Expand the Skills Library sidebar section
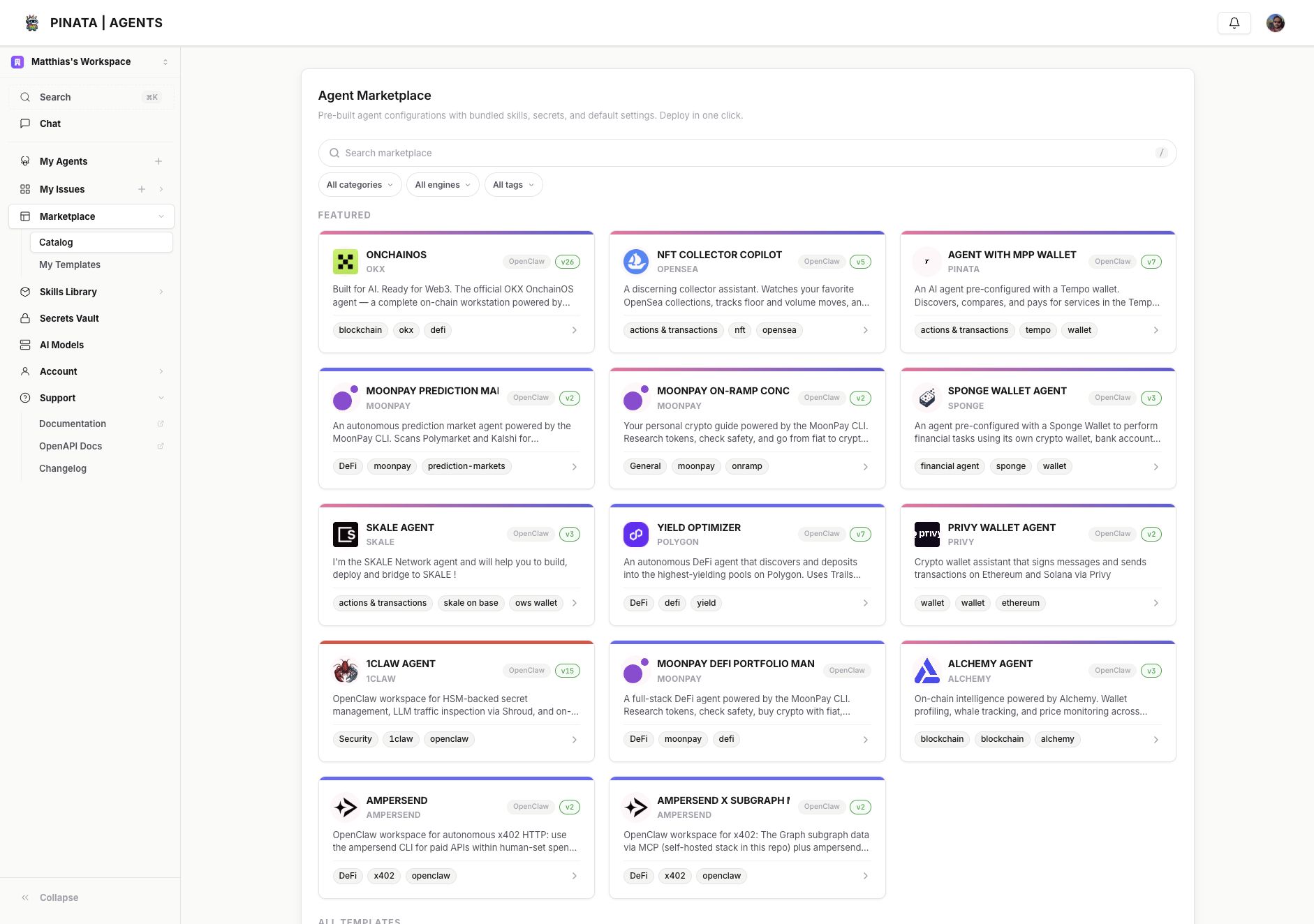The height and width of the screenshot is (924, 1314). tap(161, 292)
